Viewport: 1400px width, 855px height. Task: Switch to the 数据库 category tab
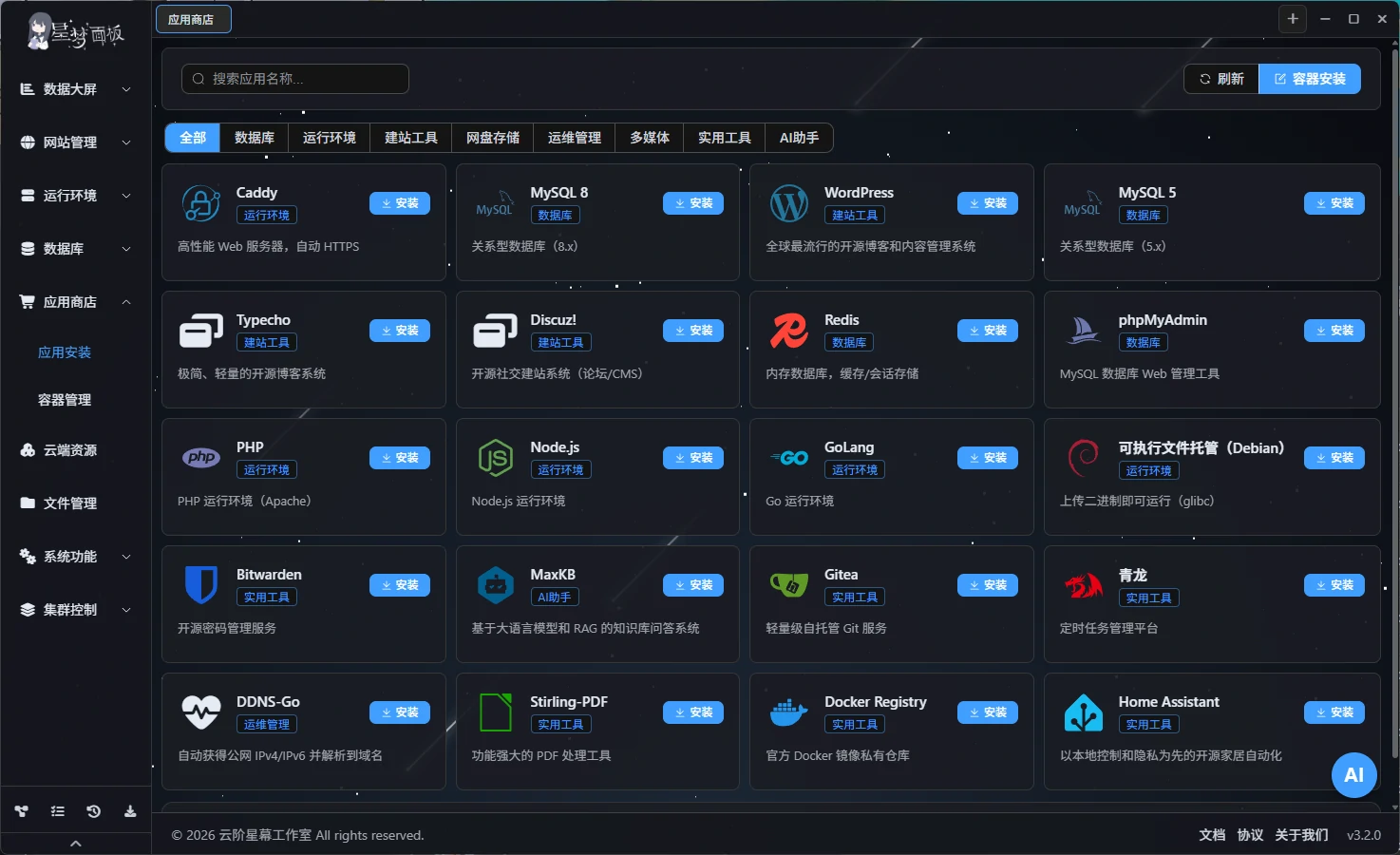[x=255, y=138]
